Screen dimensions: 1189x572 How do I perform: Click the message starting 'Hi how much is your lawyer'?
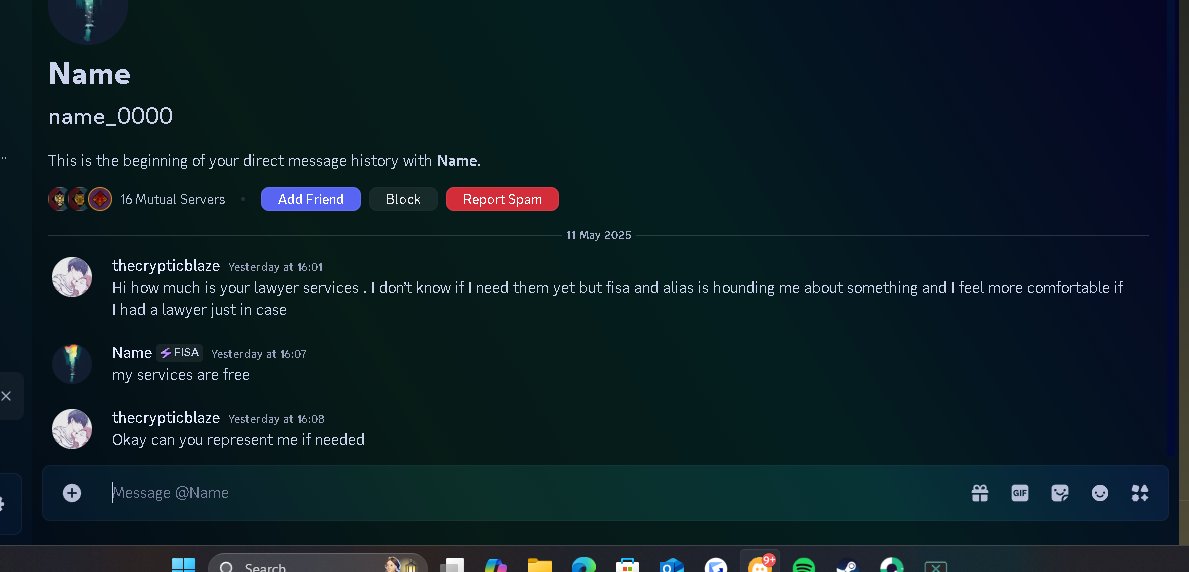[x=617, y=299]
